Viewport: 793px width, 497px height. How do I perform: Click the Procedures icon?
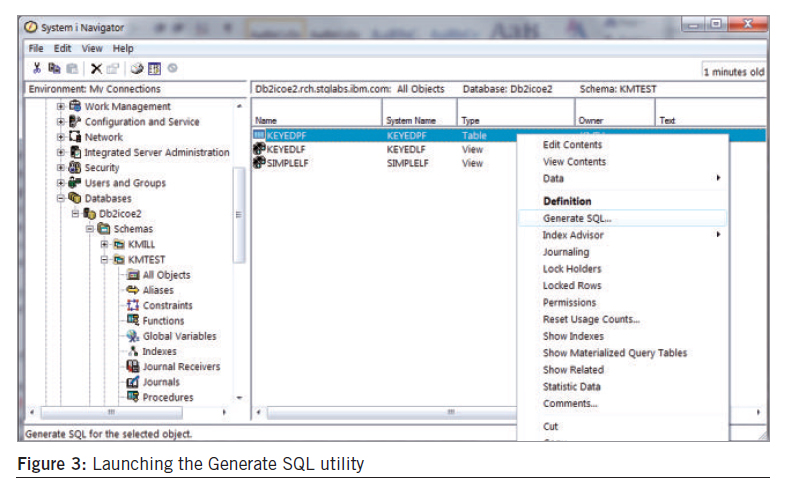pos(133,397)
